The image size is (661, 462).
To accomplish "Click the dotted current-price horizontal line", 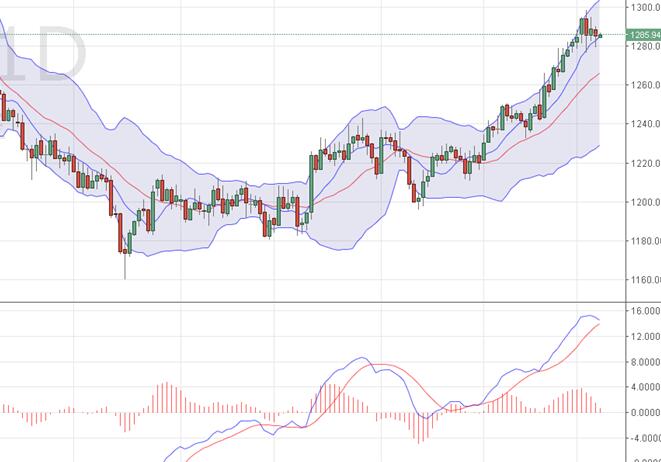I will [x=300, y=35].
